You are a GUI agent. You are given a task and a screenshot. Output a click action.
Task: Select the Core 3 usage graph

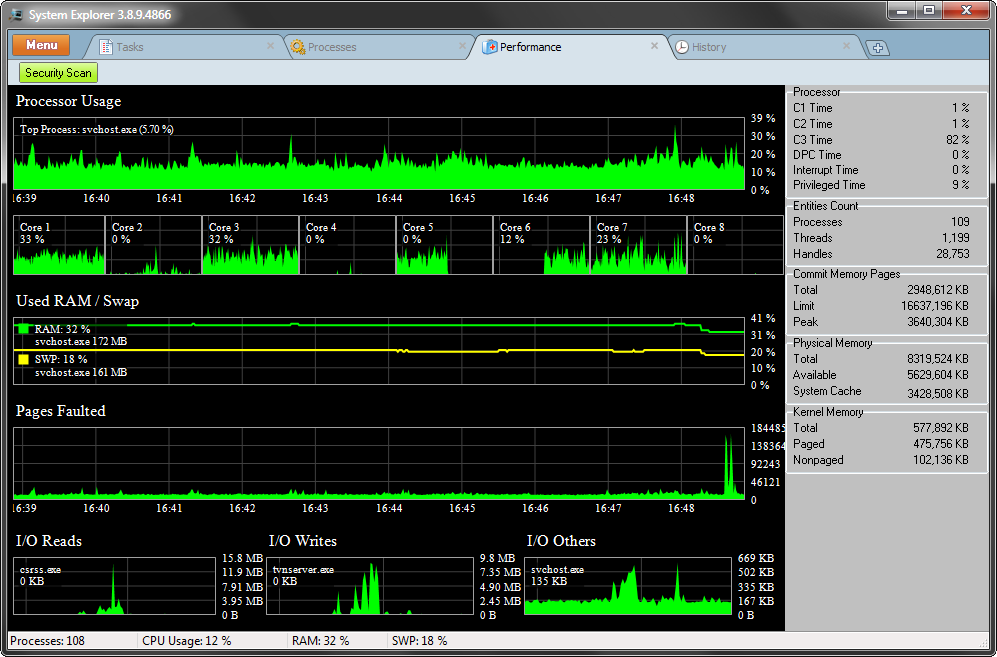pyautogui.click(x=251, y=245)
